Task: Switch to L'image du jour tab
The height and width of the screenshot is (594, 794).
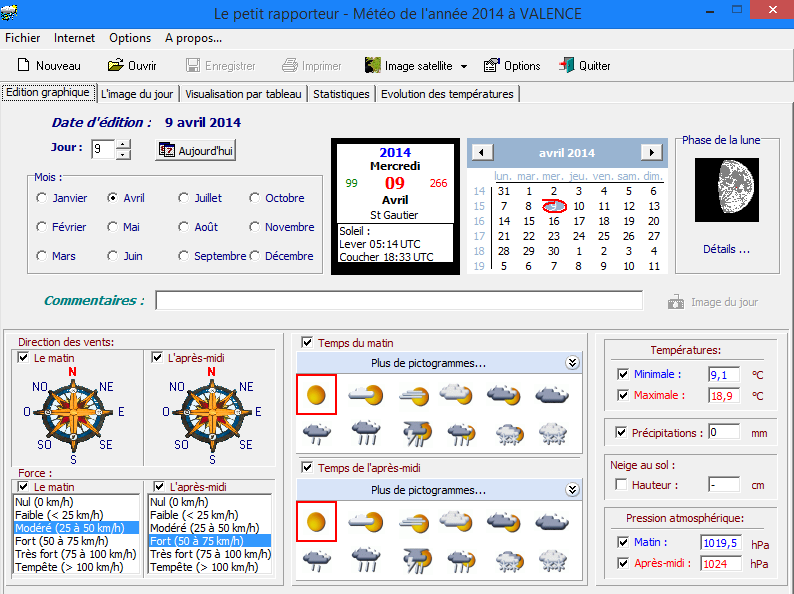Action: [x=137, y=94]
